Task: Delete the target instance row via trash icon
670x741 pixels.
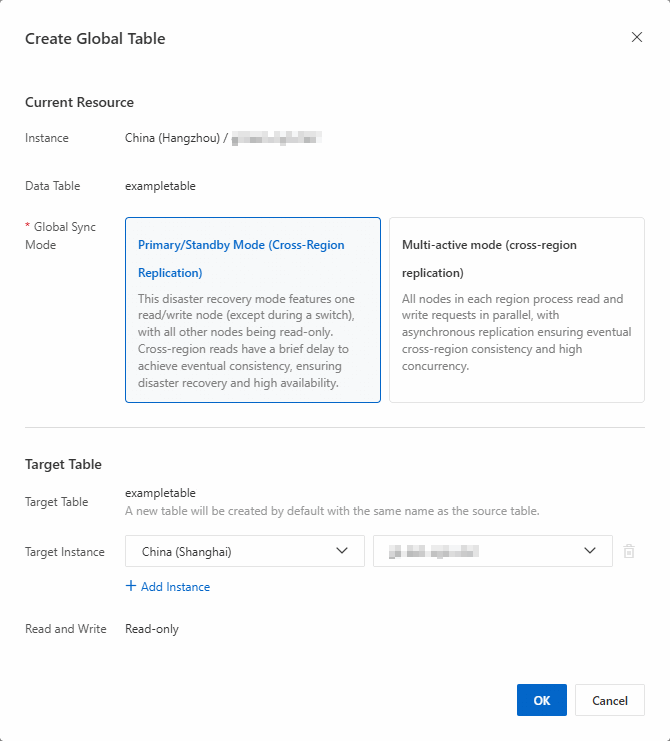Action: [629, 551]
